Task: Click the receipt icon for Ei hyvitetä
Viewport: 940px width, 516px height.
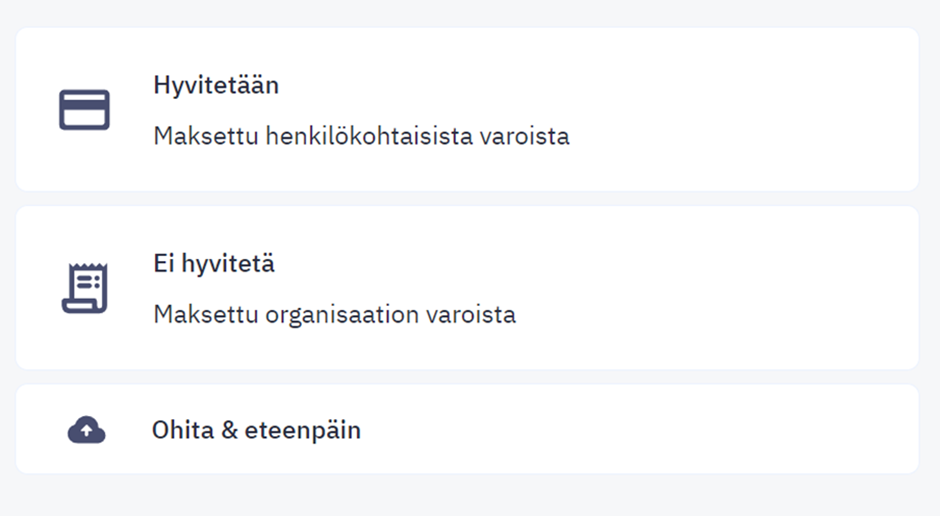Action: click(x=85, y=288)
